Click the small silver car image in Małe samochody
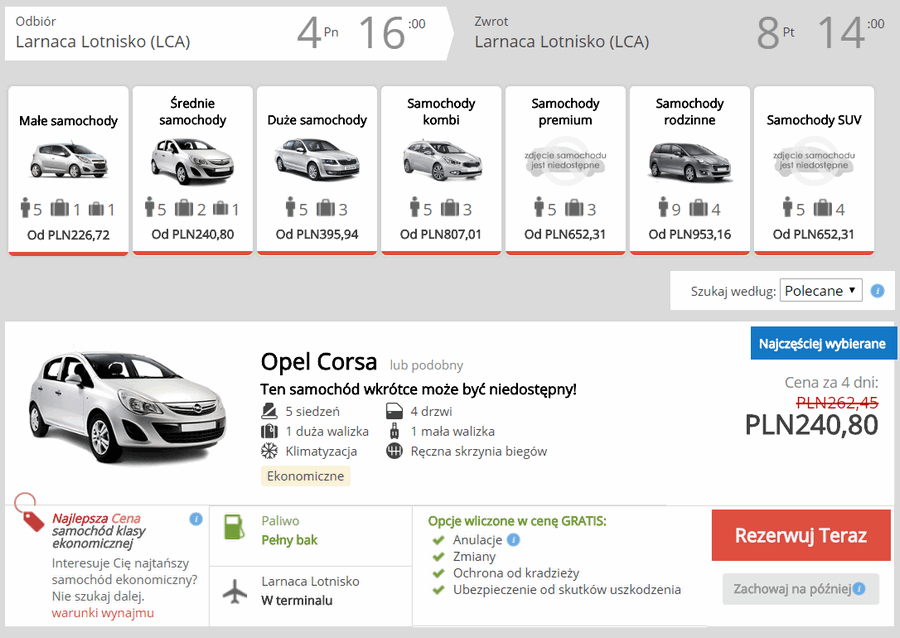 click(x=68, y=160)
